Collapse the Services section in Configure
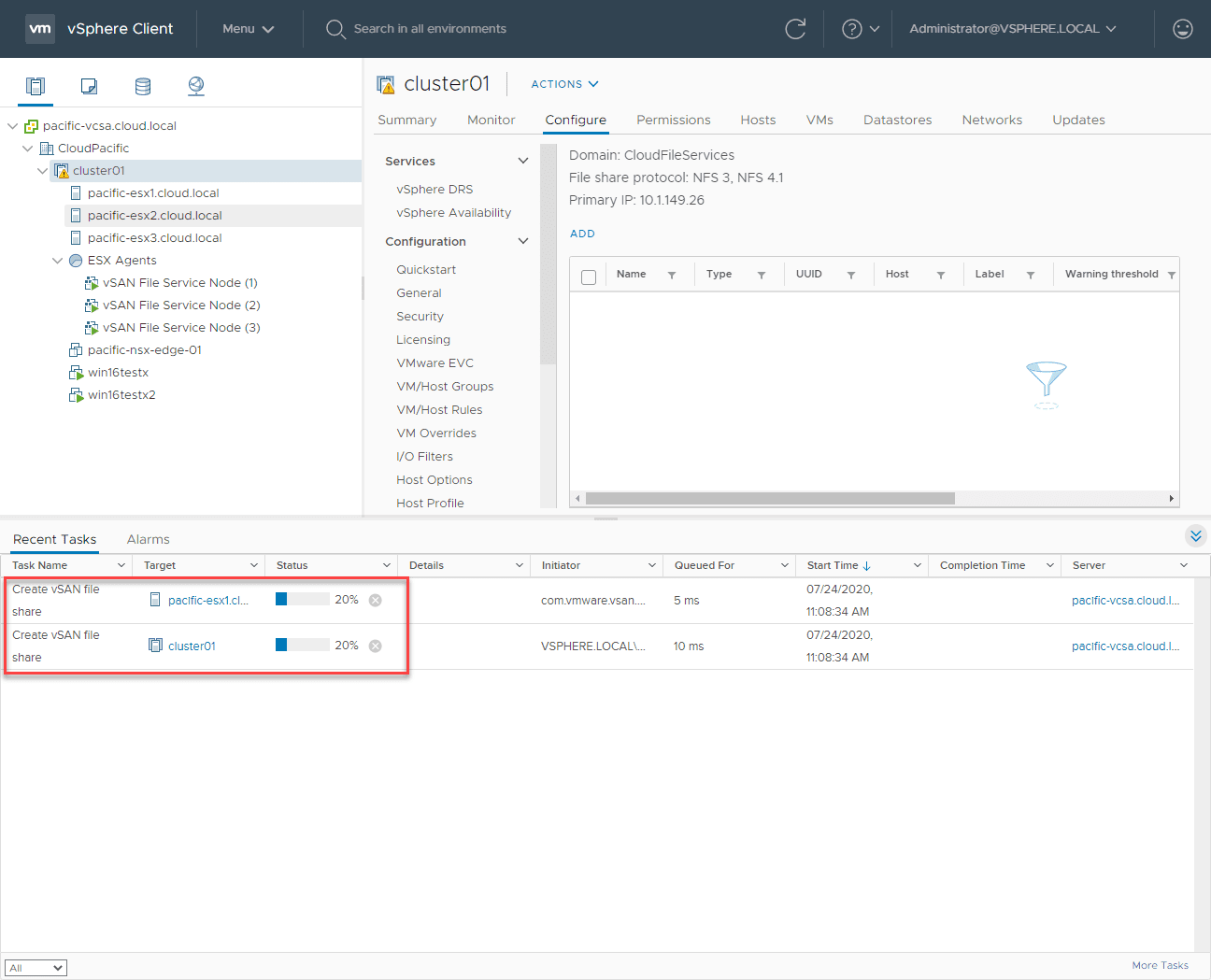Image resolution: width=1211 pixels, height=980 pixels. [x=521, y=161]
